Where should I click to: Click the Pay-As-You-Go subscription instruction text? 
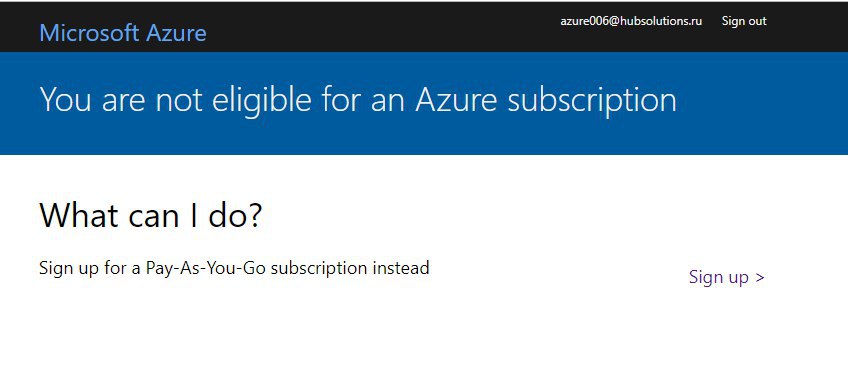(234, 268)
